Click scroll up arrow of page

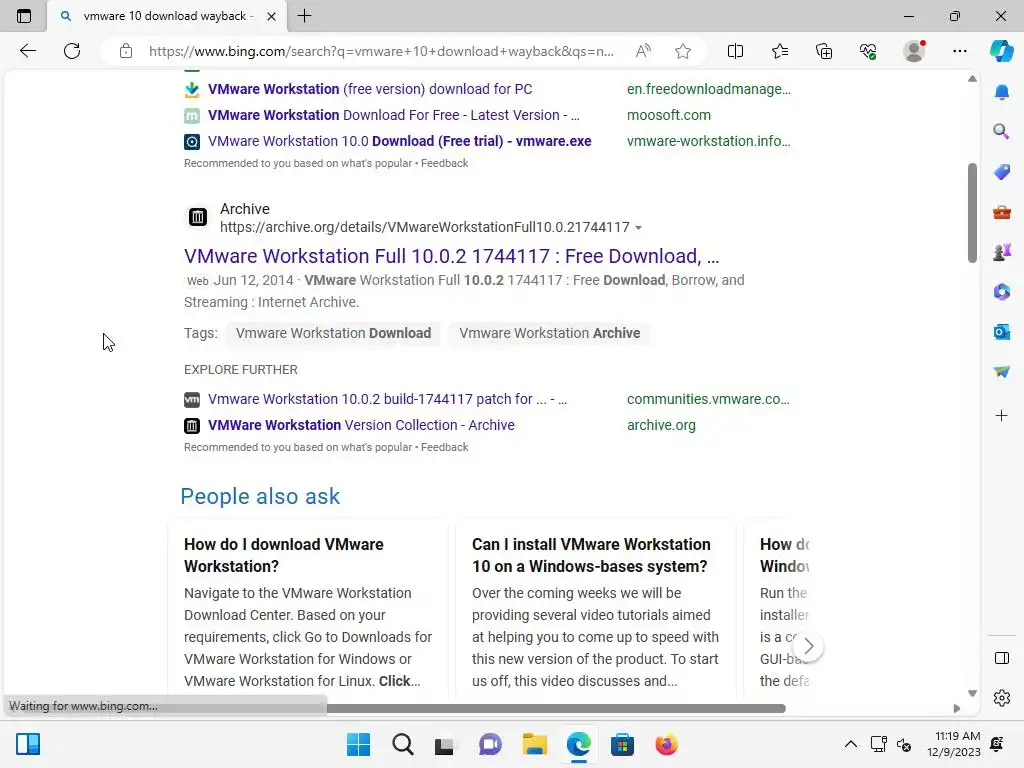pyautogui.click(x=972, y=78)
